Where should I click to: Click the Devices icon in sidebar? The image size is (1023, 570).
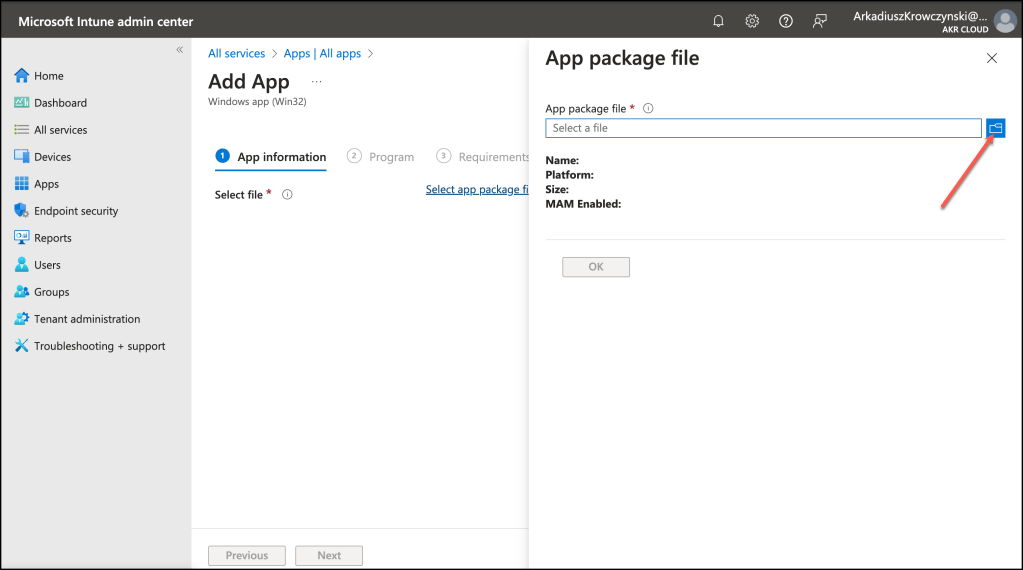coord(22,157)
